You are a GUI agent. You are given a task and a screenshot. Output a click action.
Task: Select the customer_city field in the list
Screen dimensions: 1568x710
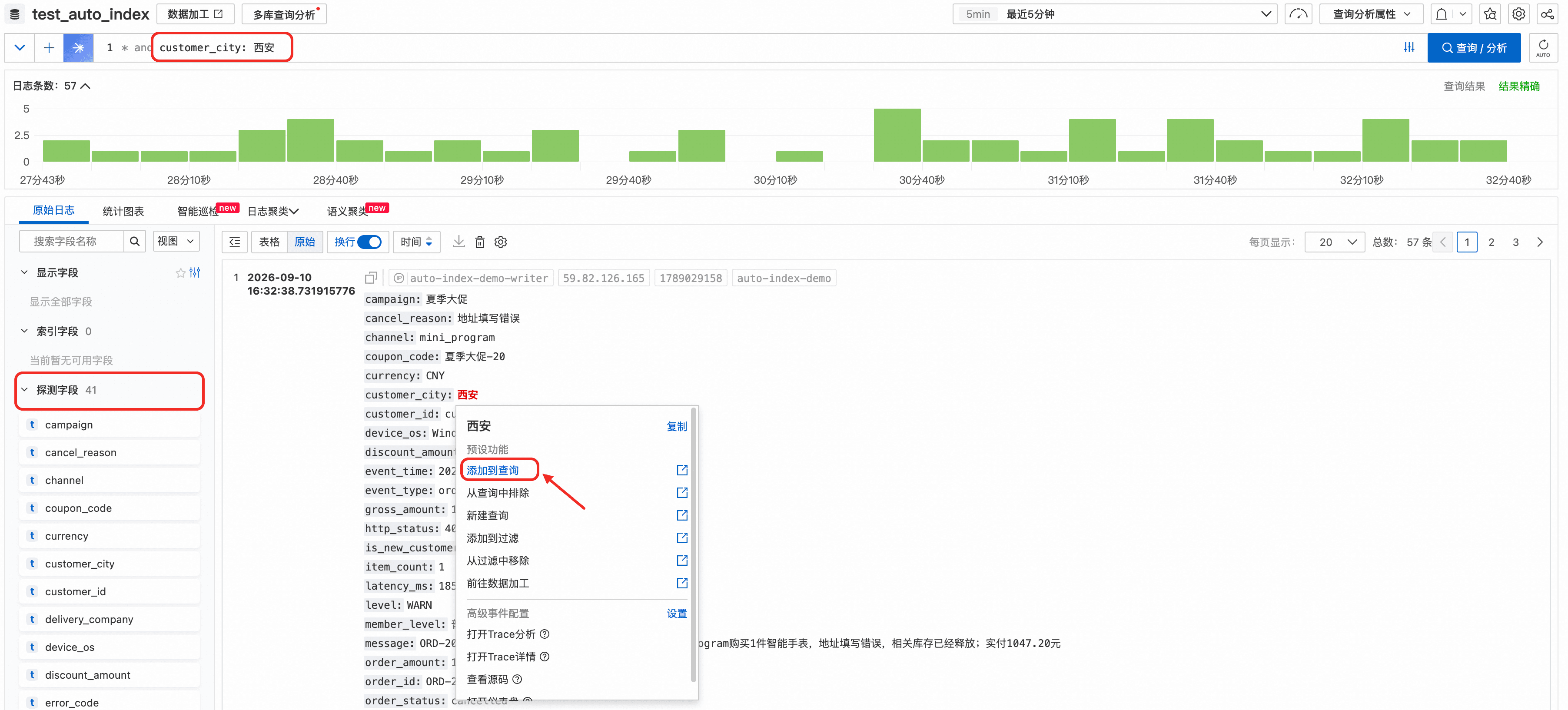[x=110, y=564]
